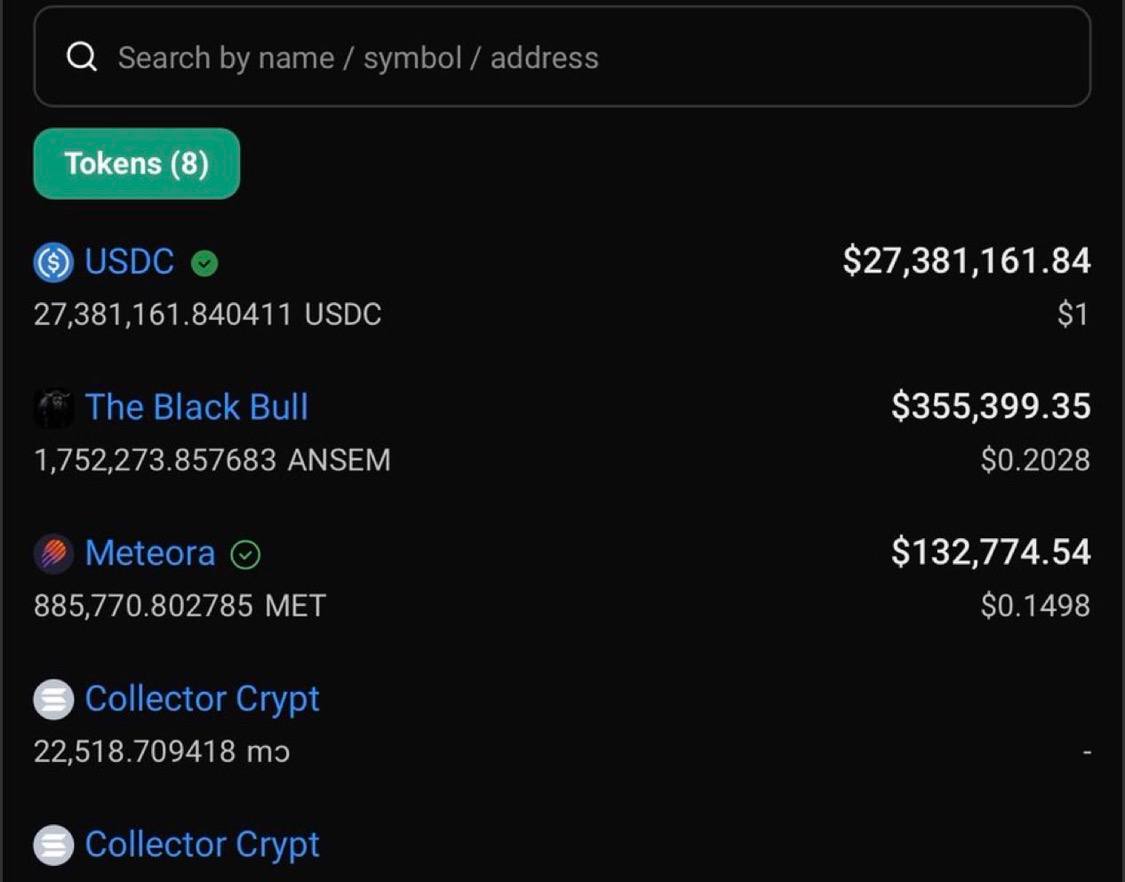This screenshot has width=1125, height=882.
Task: Open The Black Bull token link
Action: (197, 407)
